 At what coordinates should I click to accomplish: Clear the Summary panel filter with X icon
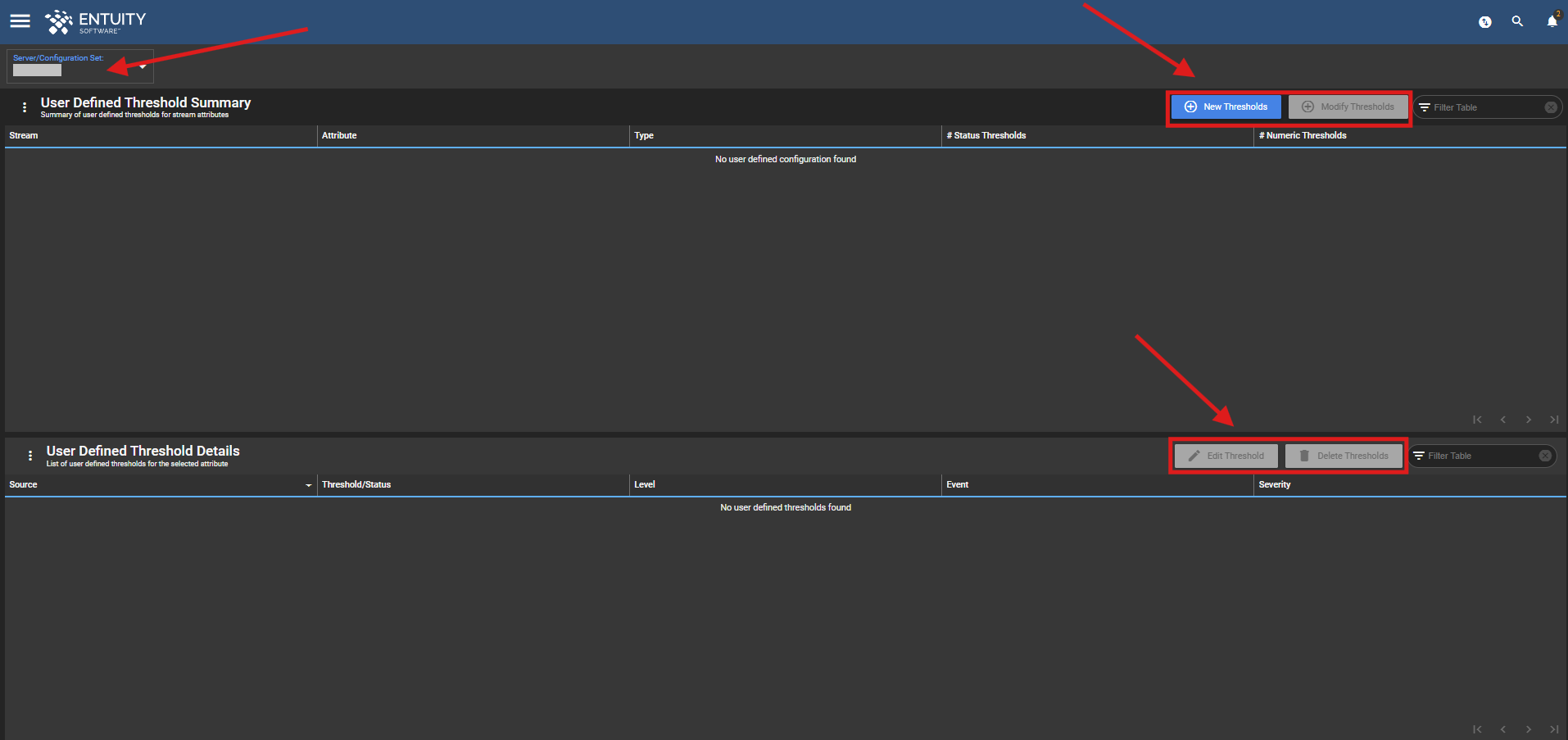[1550, 107]
